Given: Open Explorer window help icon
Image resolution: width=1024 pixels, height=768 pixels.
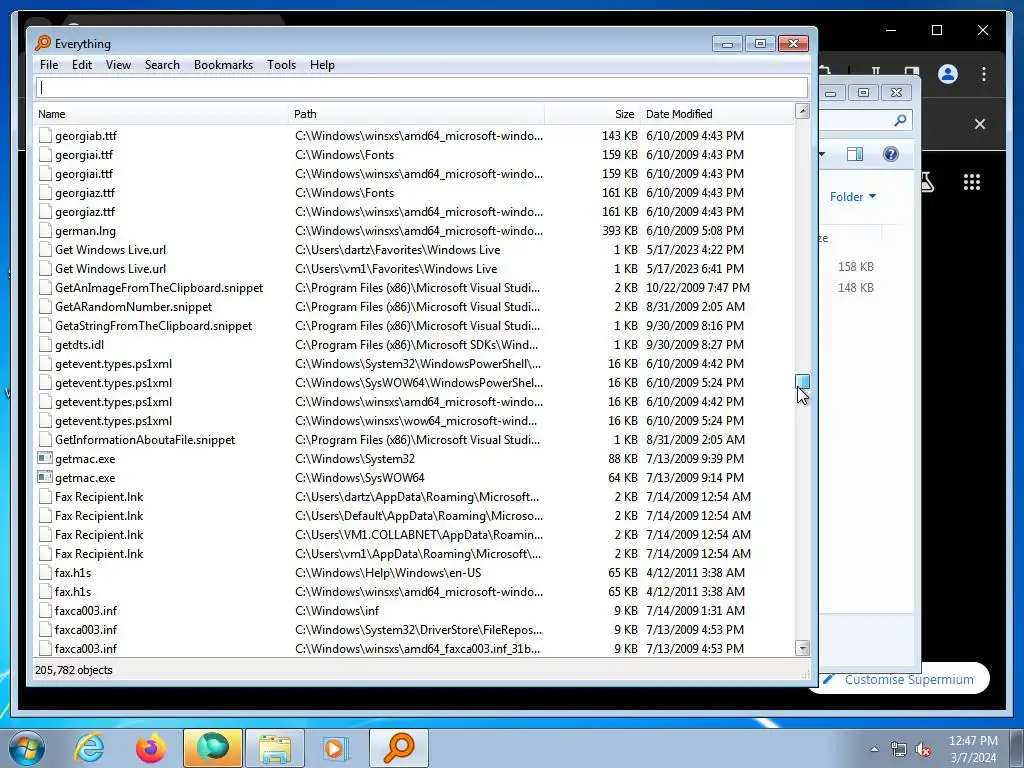Looking at the screenshot, I should (x=891, y=154).
